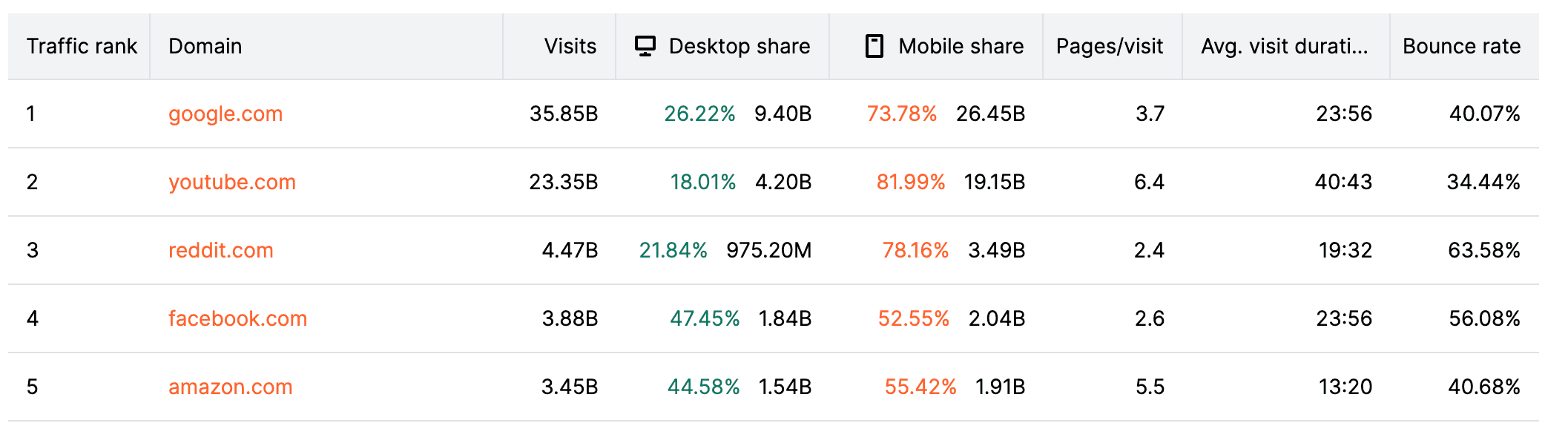Sort table by Visits column
This screenshot has width=1568, height=426.
(570, 46)
